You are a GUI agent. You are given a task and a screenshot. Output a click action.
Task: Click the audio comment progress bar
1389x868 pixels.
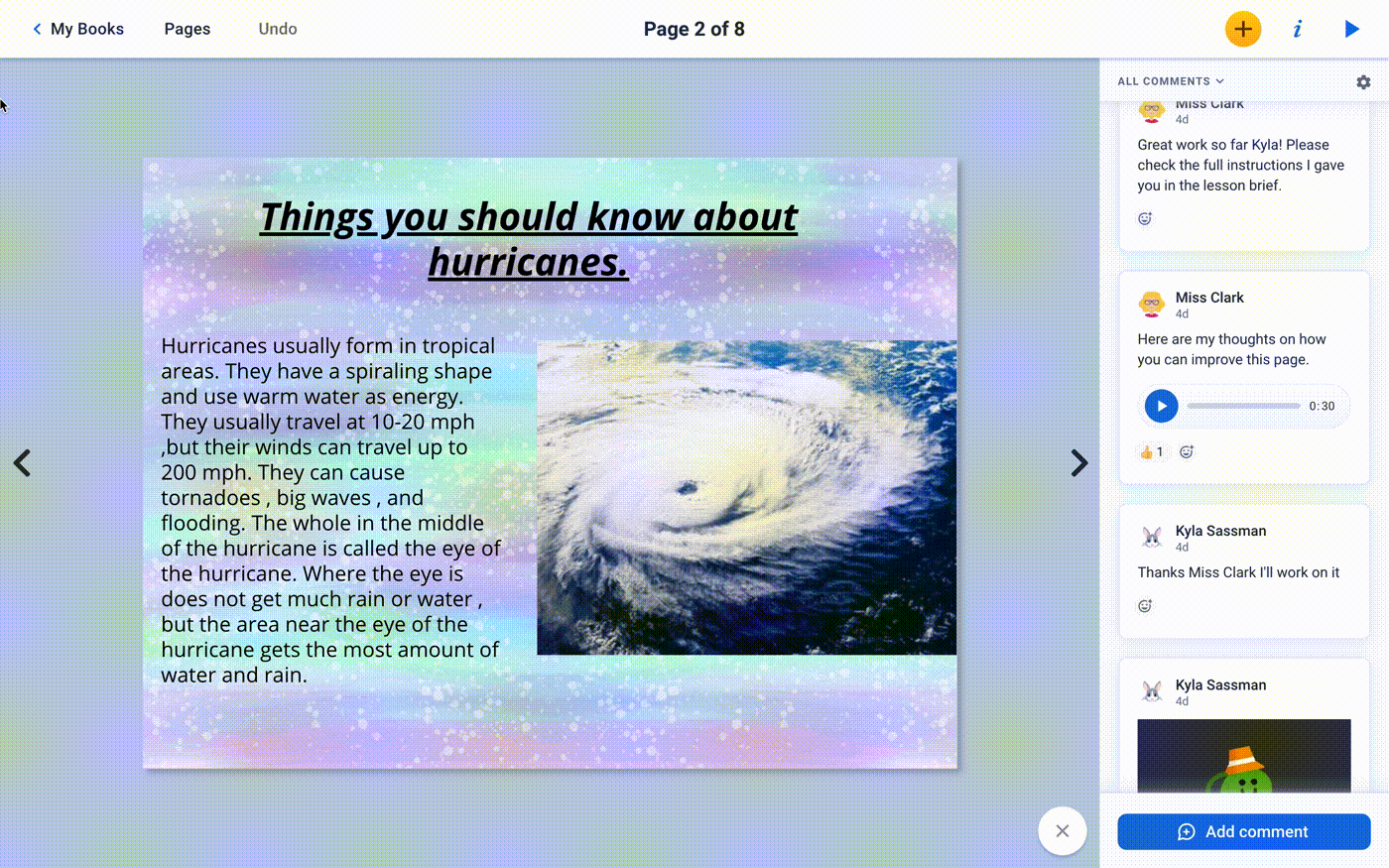point(1243,406)
